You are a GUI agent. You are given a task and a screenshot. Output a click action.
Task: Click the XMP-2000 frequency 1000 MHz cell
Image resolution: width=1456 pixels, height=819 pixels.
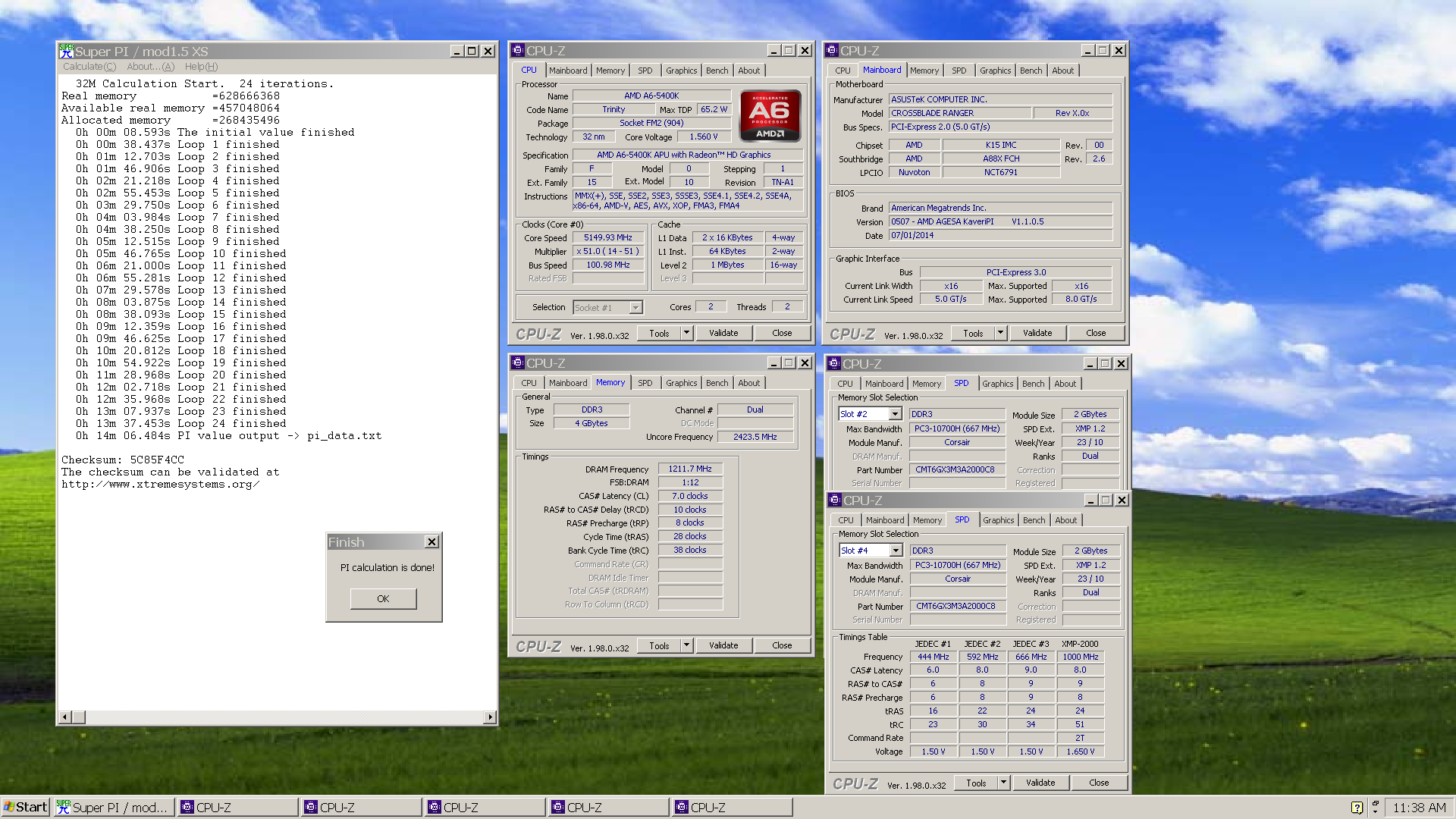click(x=1080, y=657)
